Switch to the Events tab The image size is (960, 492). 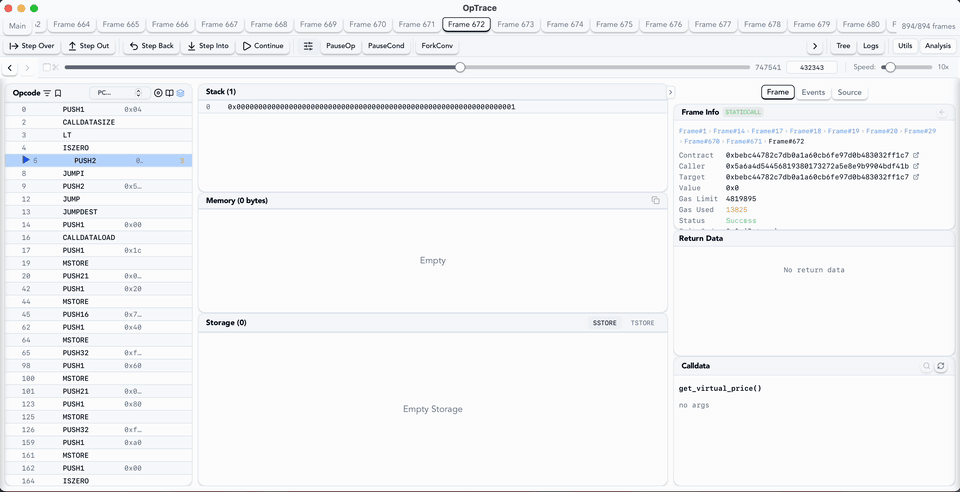pos(813,92)
